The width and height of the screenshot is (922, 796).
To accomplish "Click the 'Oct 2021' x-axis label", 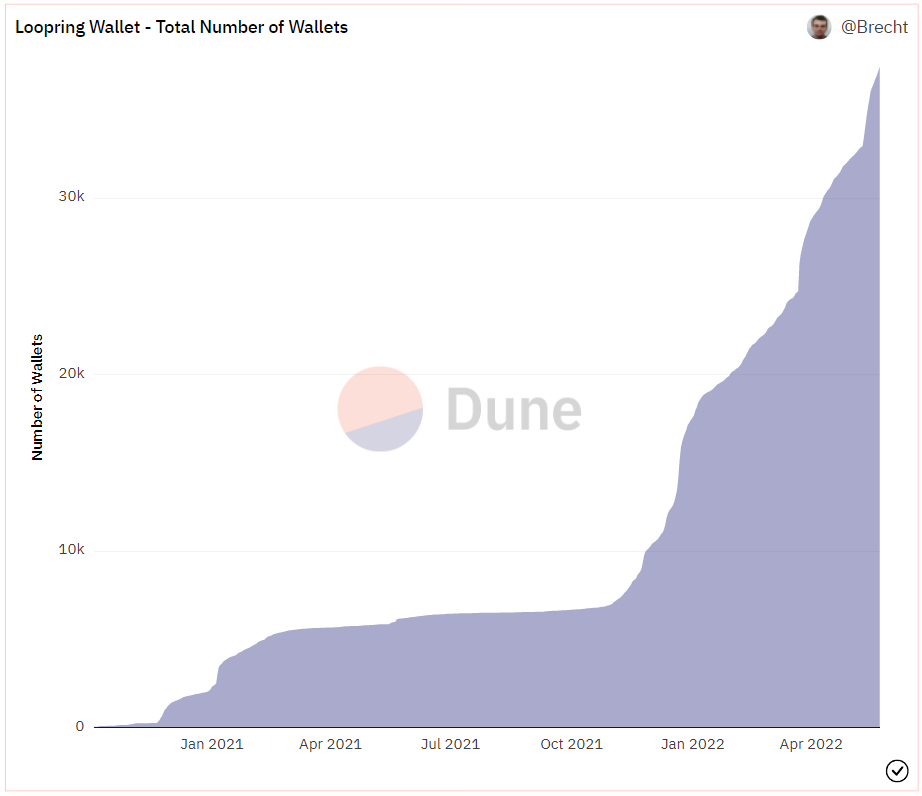I will (571, 744).
